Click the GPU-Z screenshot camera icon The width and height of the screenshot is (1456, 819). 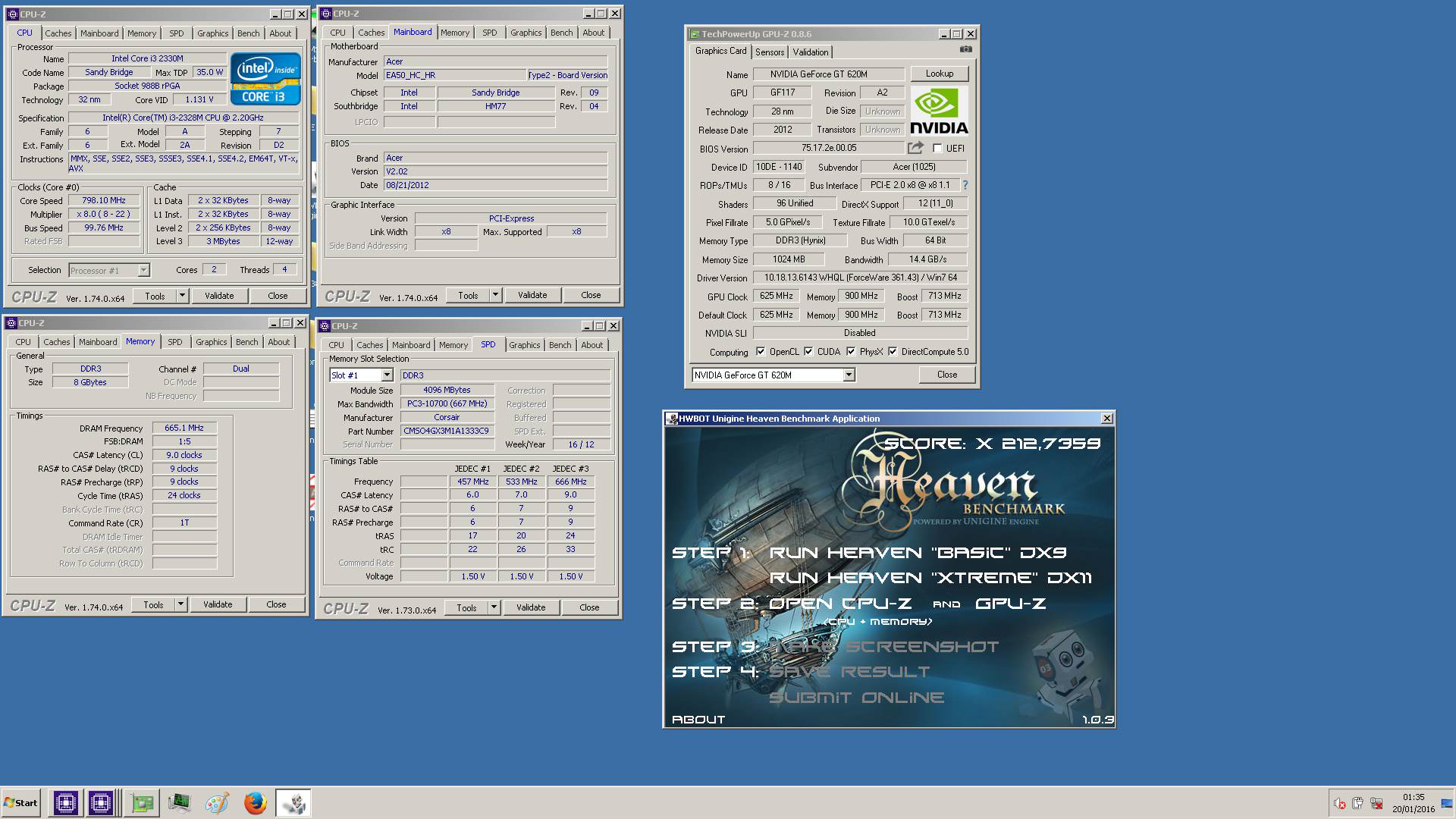click(965, 49)
